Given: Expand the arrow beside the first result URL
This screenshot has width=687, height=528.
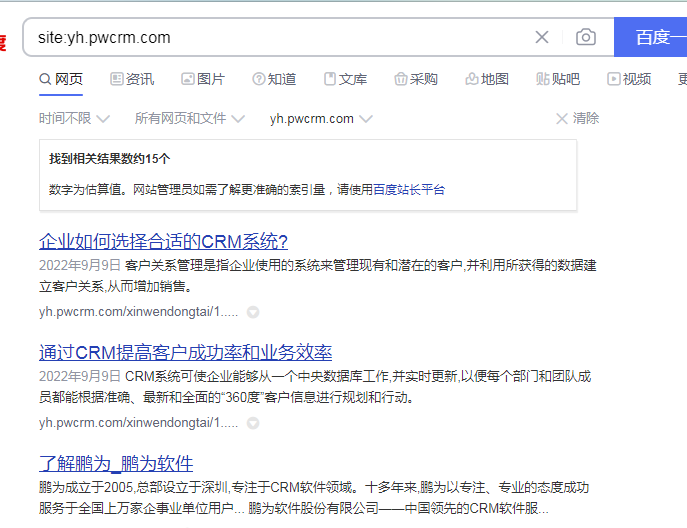Looking at the screenshot, I should point(253,312).
